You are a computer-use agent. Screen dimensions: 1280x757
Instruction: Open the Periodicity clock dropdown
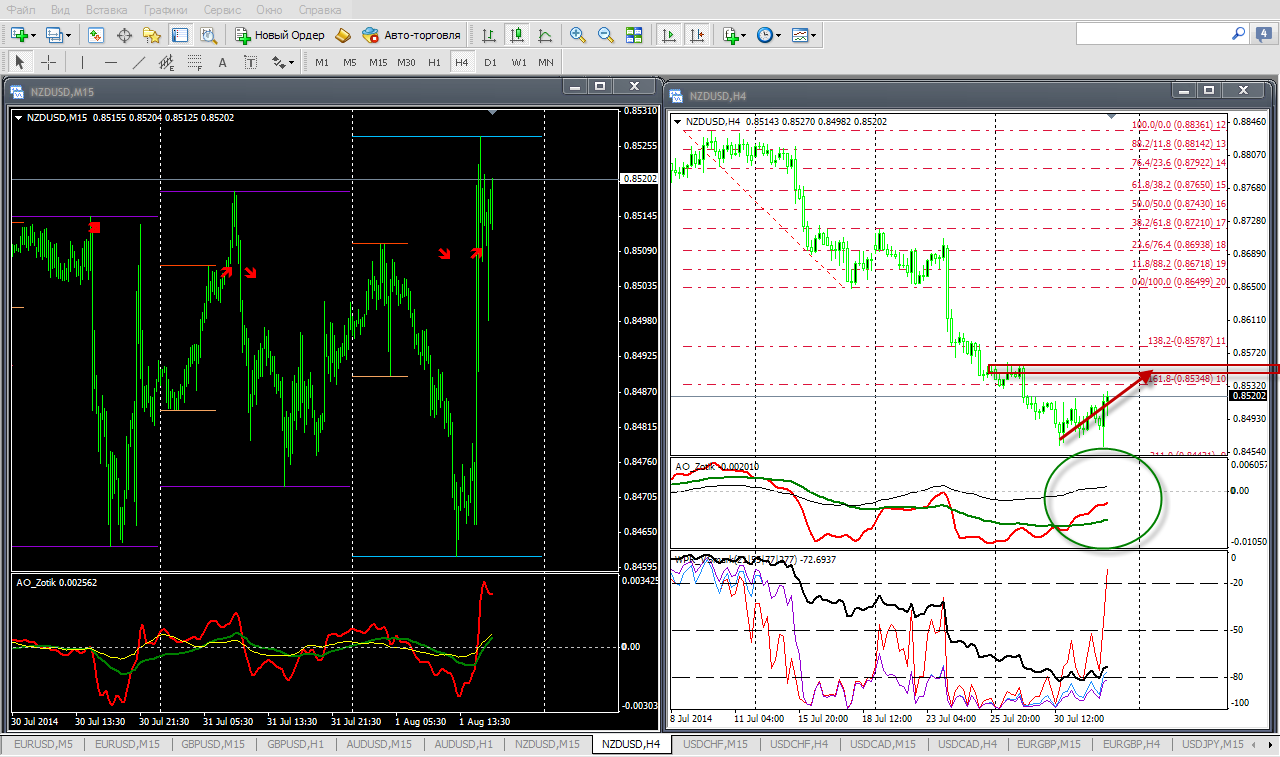pyautogui.click(x=769, y=35)
